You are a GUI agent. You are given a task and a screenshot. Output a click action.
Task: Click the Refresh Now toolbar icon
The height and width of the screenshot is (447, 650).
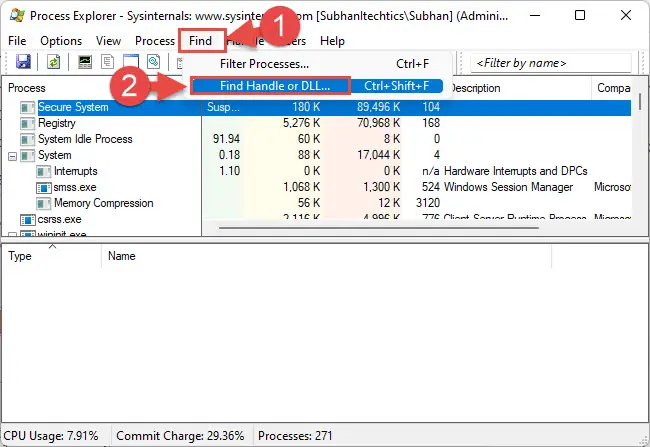53,62
